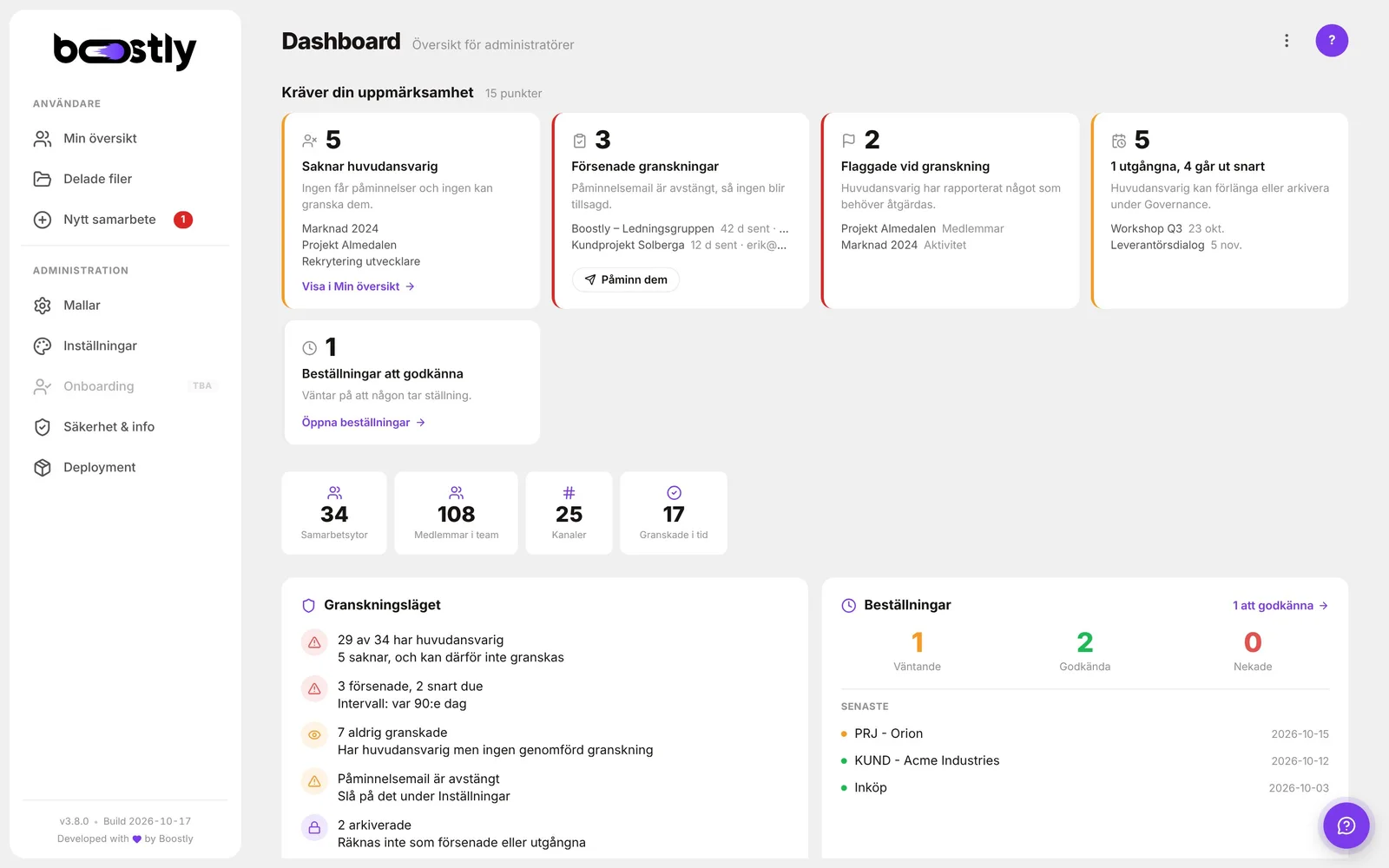Click the plus-circle icon beside Nytt samarbete

click(43, 220)
